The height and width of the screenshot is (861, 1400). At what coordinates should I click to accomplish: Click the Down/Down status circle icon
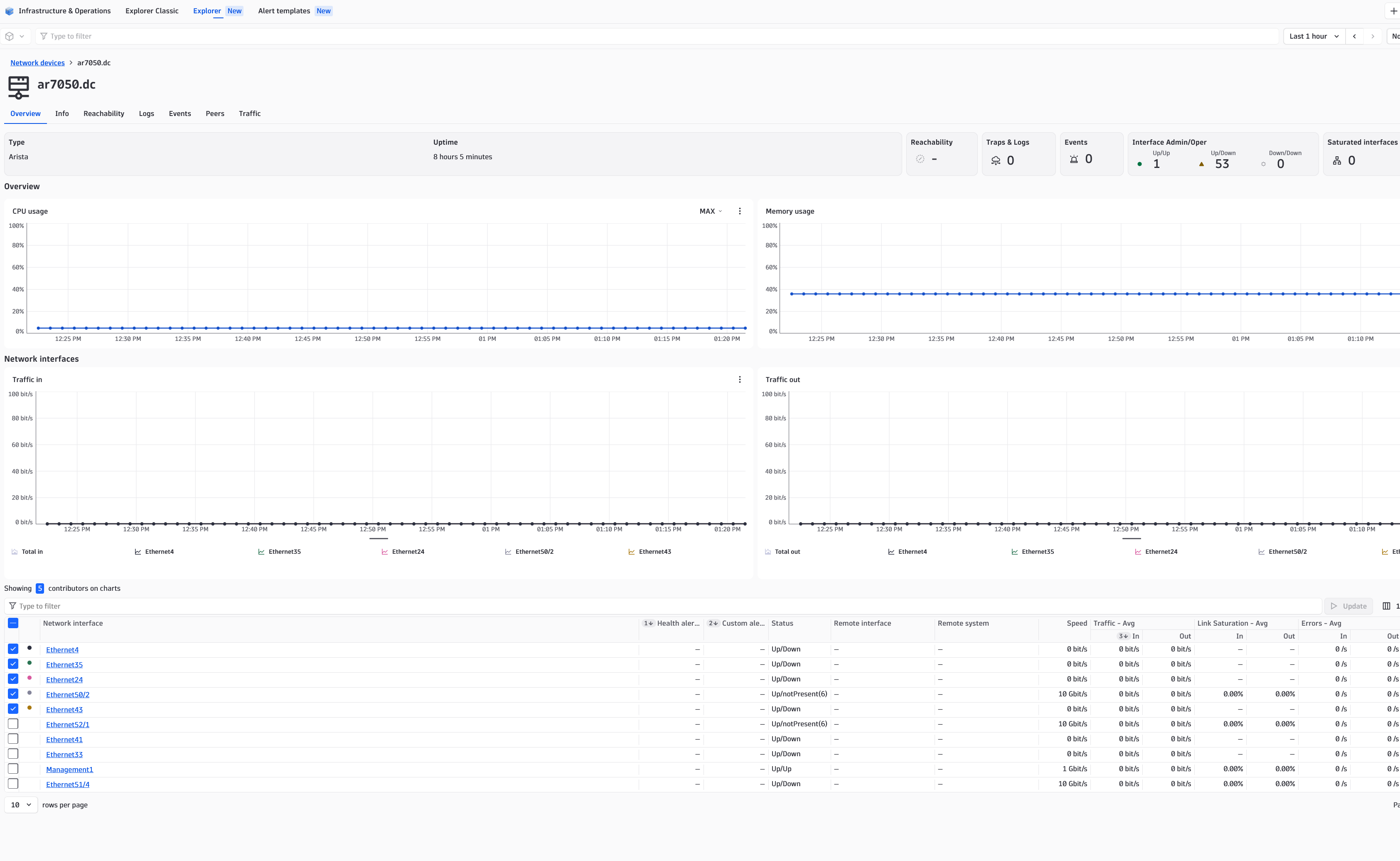[x=1263, y=164]
